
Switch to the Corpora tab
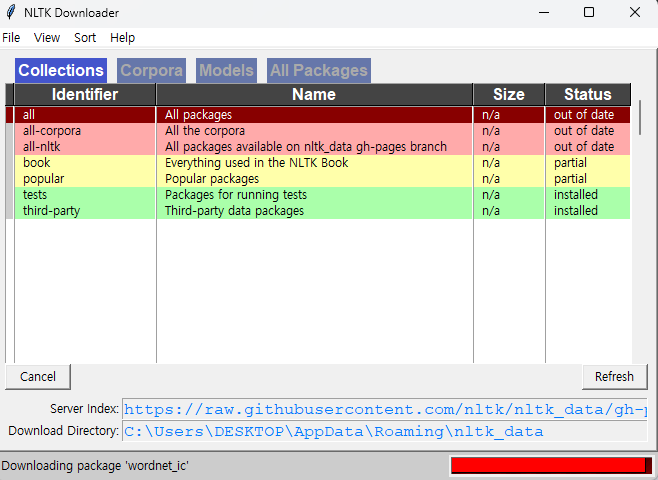151,70
